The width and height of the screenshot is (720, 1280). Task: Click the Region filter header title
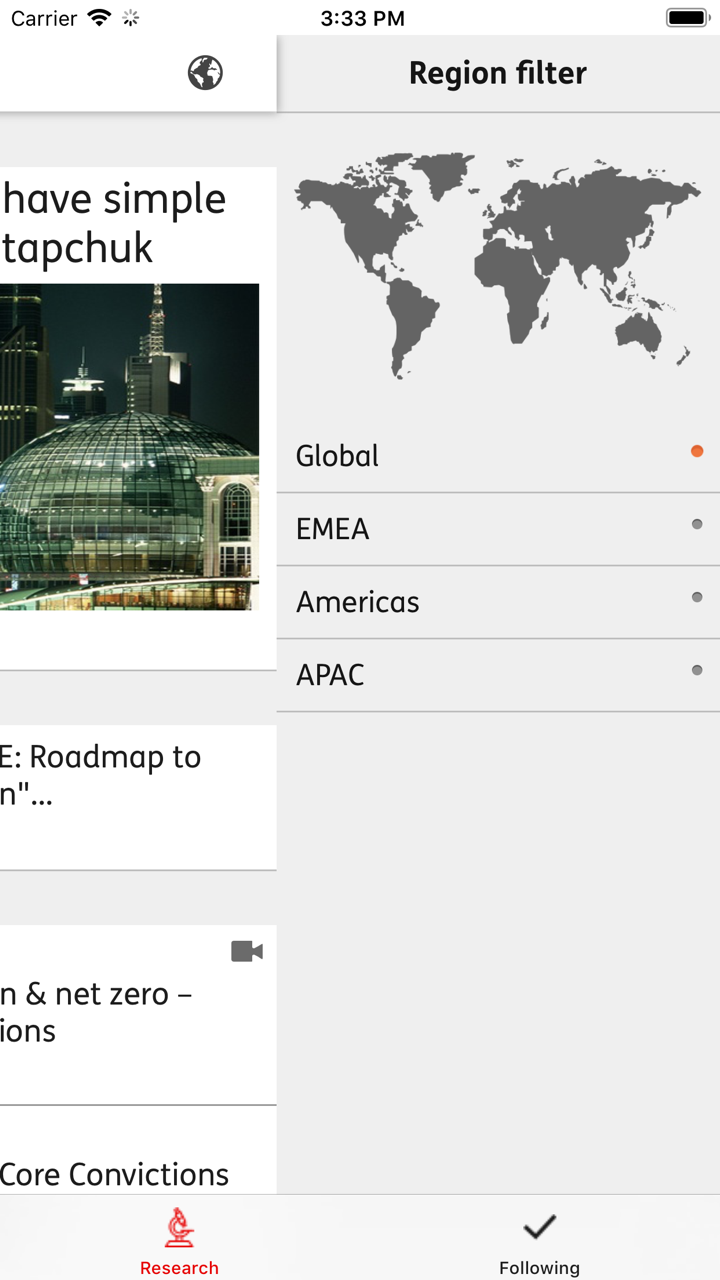point(497,73)
